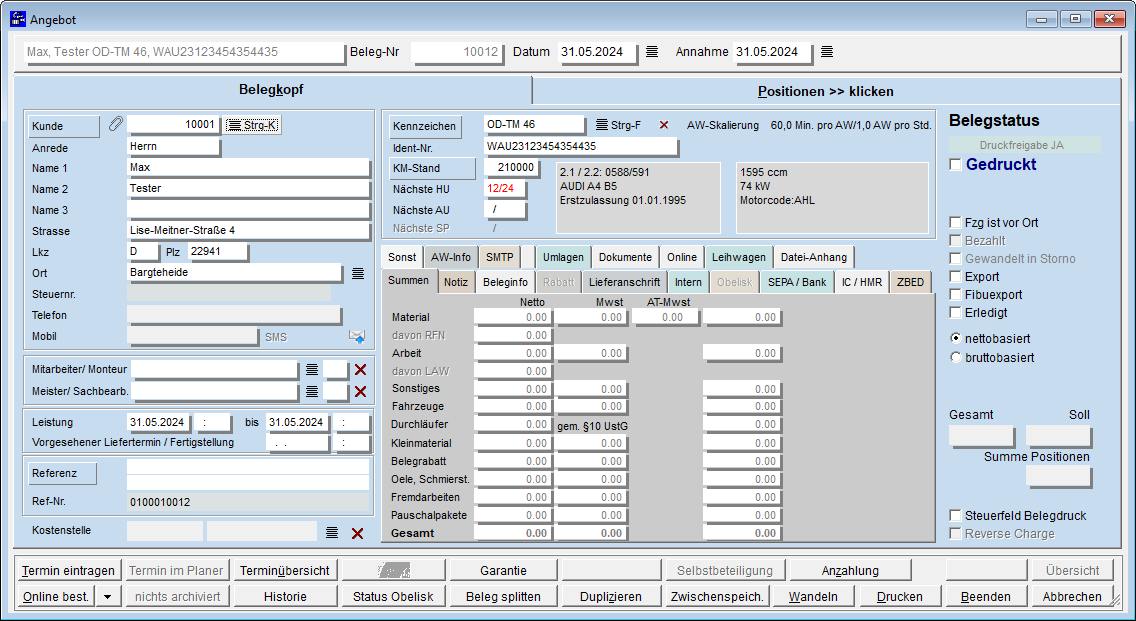1136x621 pixels.
Task: Open the Datum calendar list icon
Action: point(652,52)
